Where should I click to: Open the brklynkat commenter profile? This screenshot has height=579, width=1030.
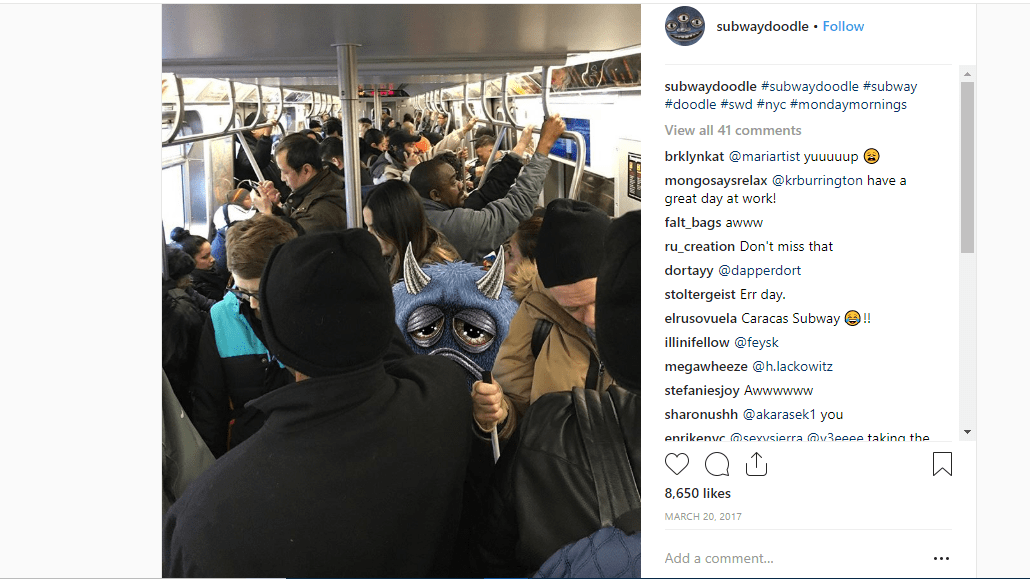[694, 156]
